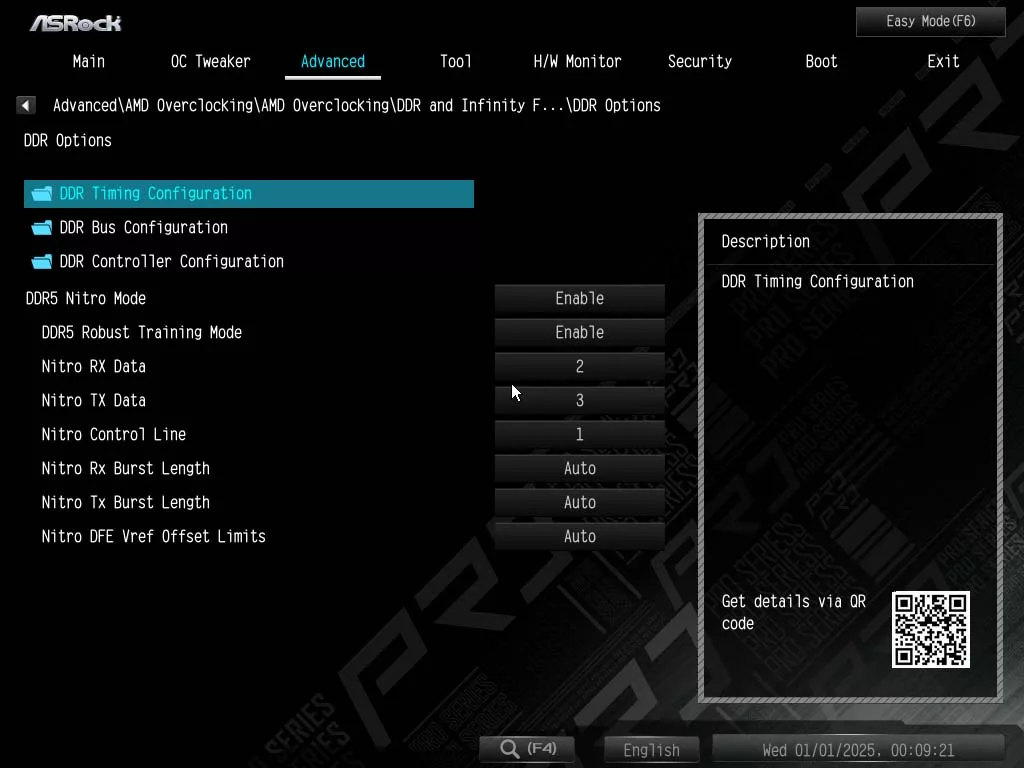Click the back arrow beside the breadcrumb path
Image resolution: width=1024 pixels, height=768 pixels.
27,105
